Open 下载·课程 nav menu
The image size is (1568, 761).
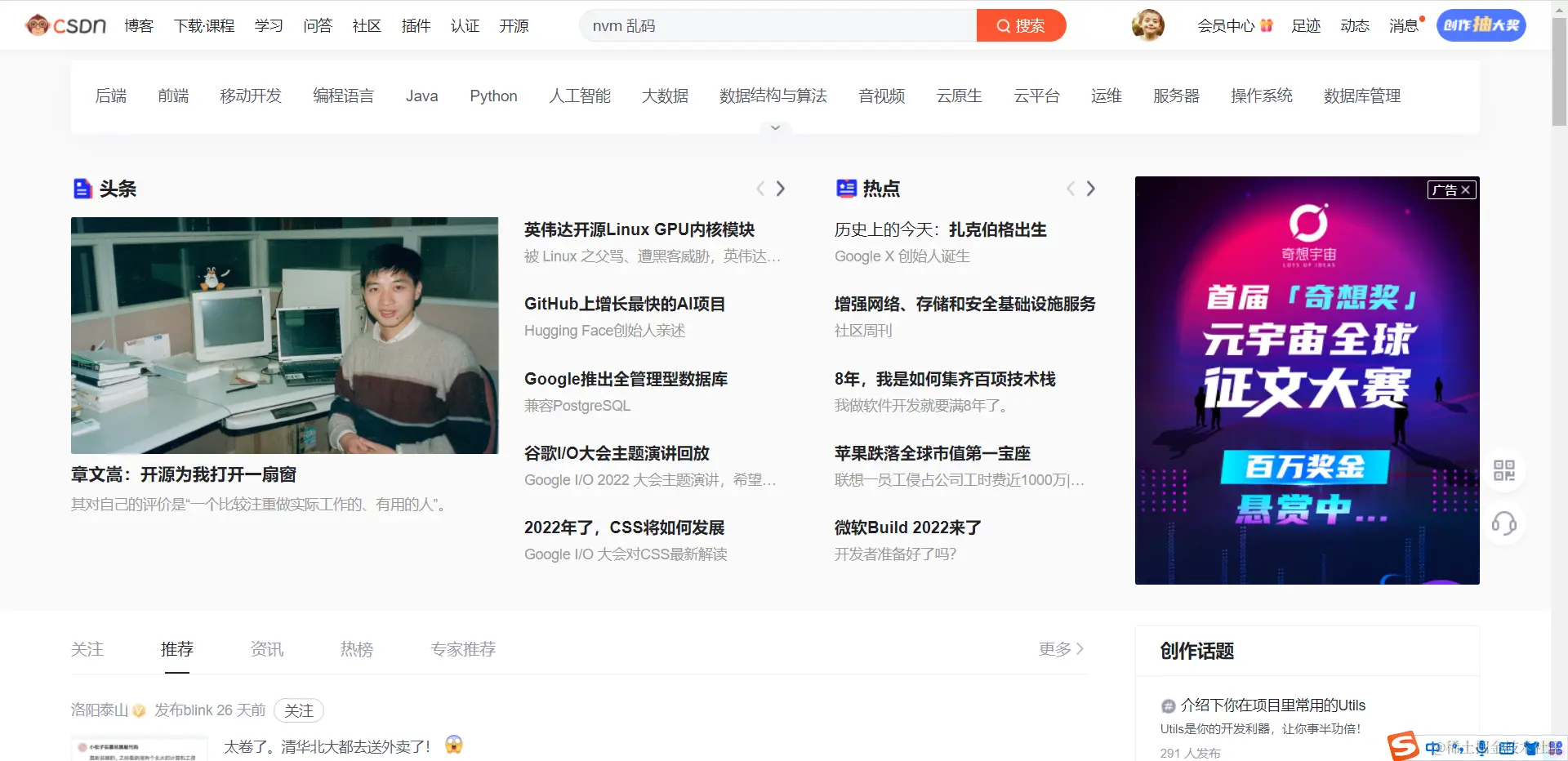[x=204, y=25]
